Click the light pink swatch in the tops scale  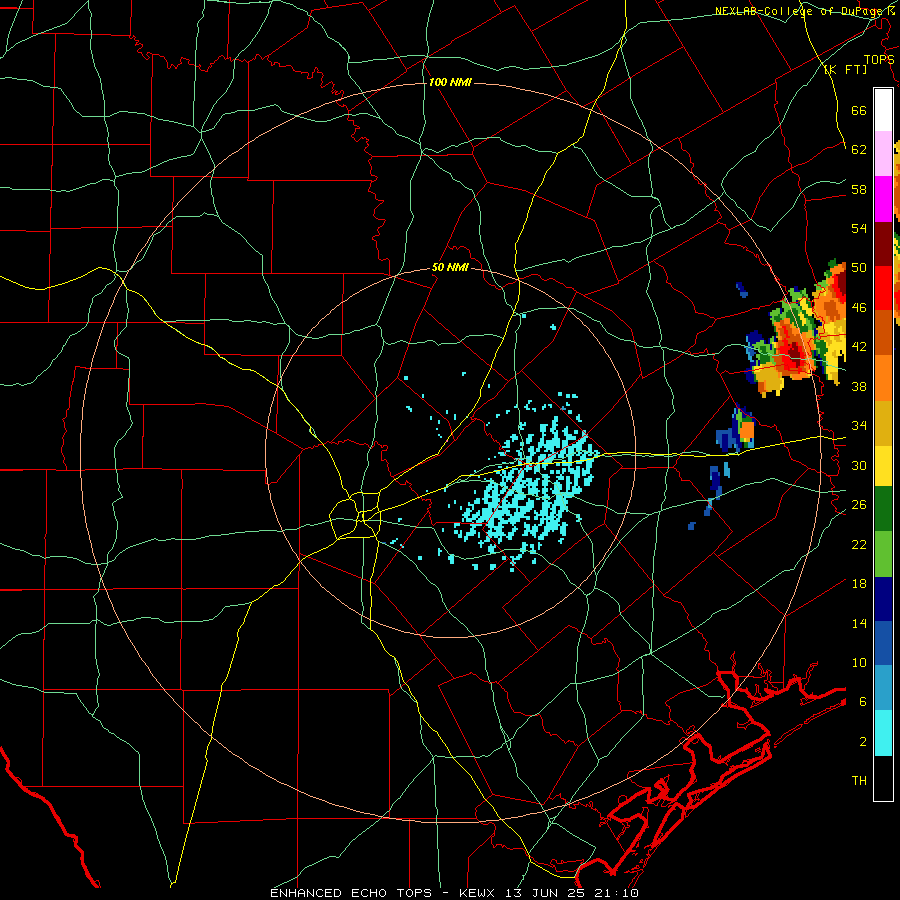pyautogui.click(x=883, y=153)
